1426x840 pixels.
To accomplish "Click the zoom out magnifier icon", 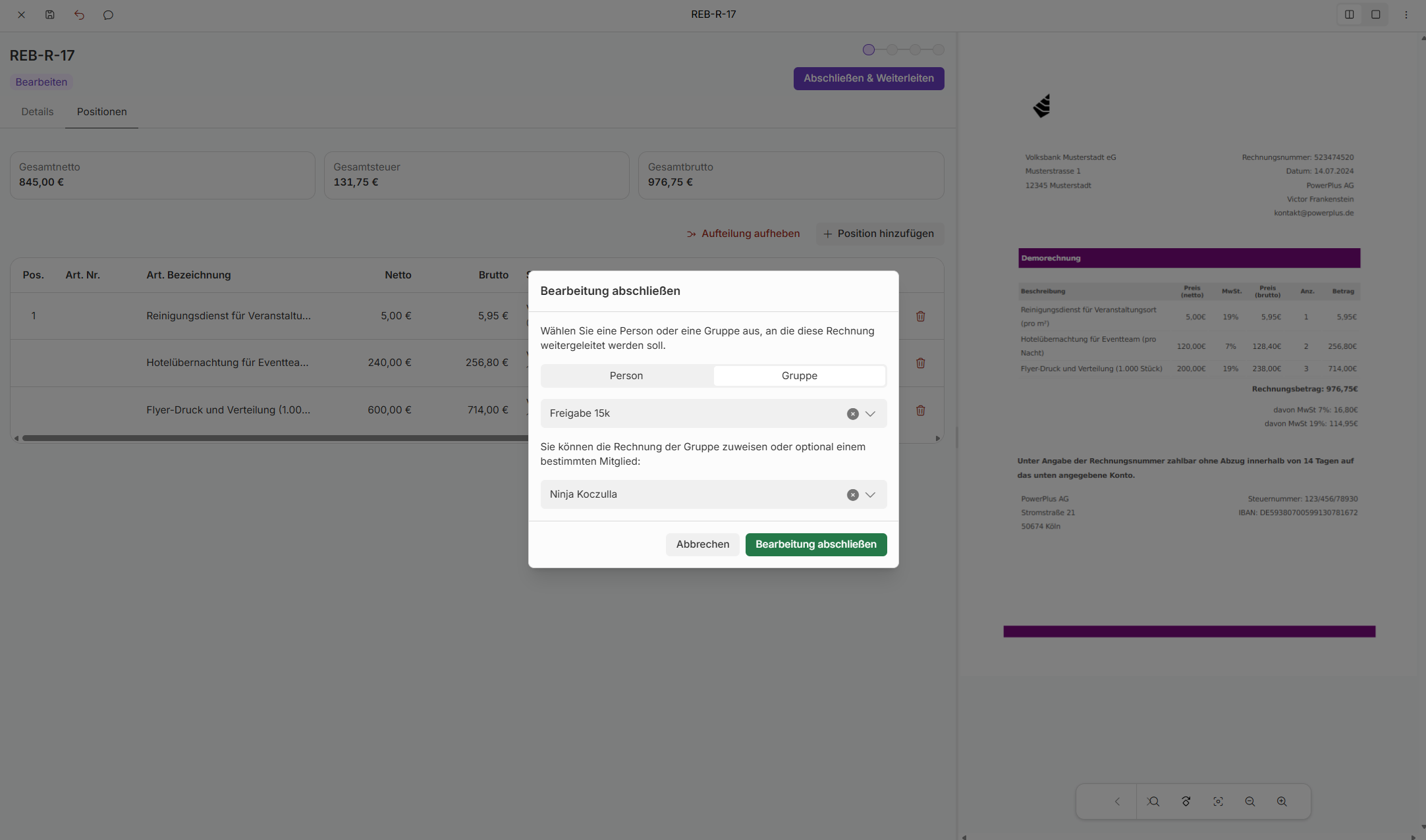I will (1249, 801).
